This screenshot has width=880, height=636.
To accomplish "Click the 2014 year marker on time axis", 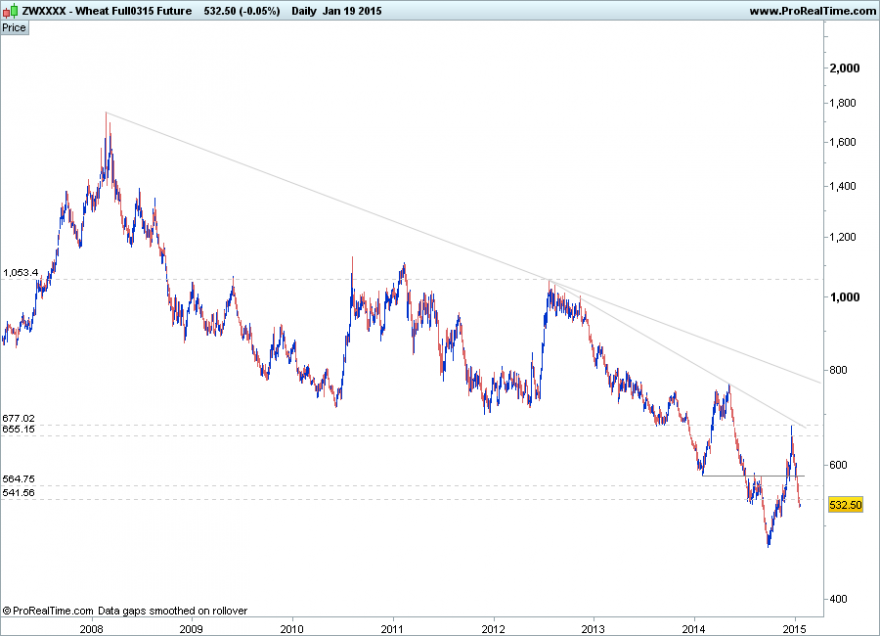I will tap(694, 629).
